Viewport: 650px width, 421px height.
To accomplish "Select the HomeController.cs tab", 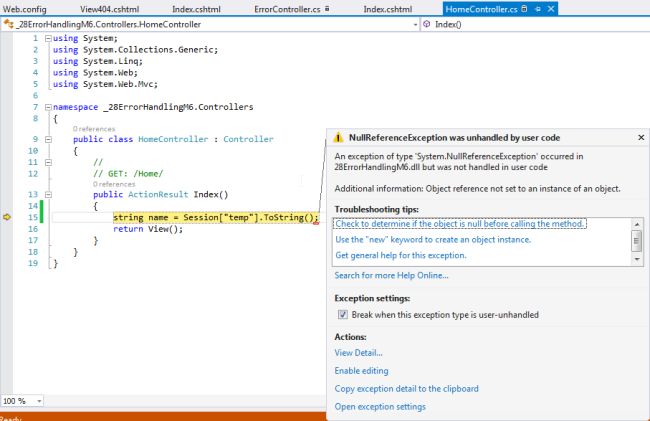I will tap(481, 9).
